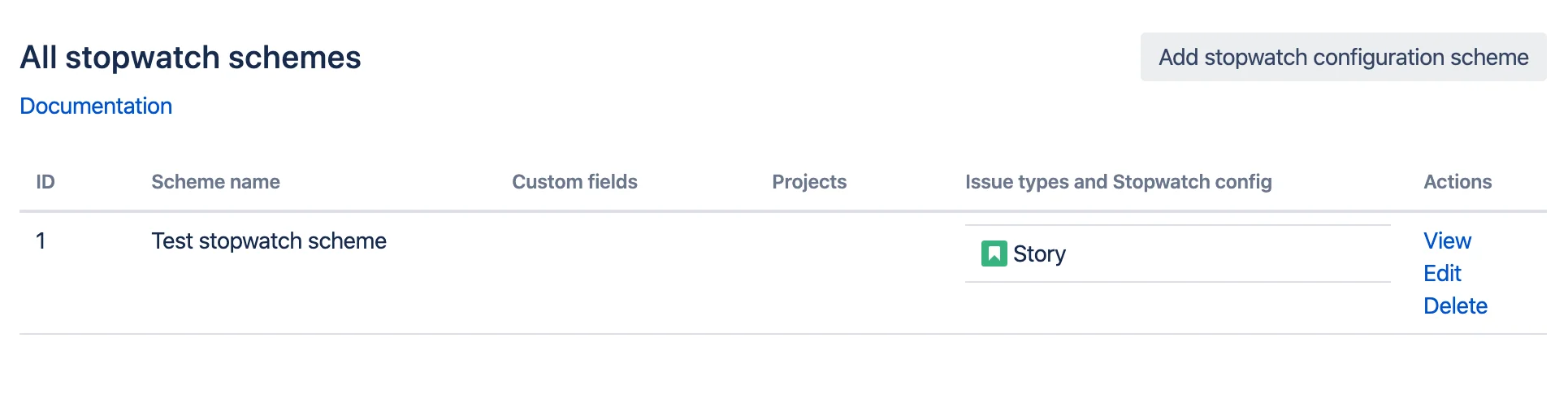
Task: Click empty Custom fields cell of scheme row
Action: pyautogui.click(x=626, y=273)
